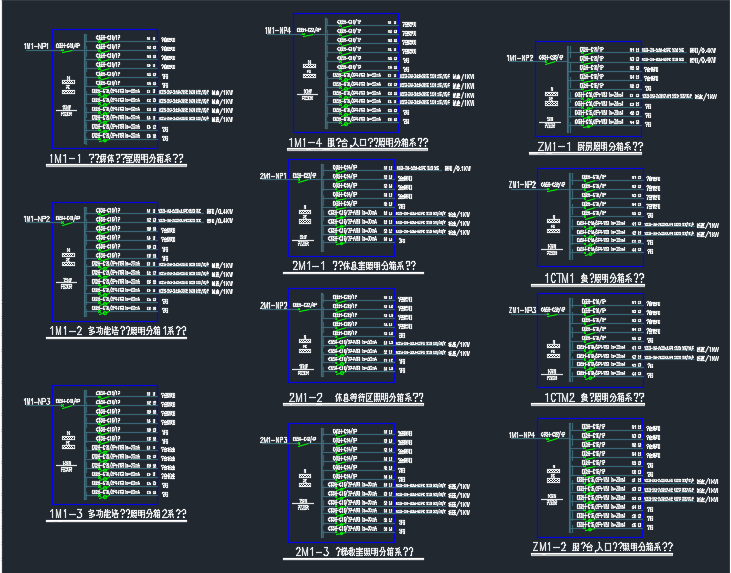
Task: Click the ZM1-2 panel title text
Action: (x=602, y=548)
